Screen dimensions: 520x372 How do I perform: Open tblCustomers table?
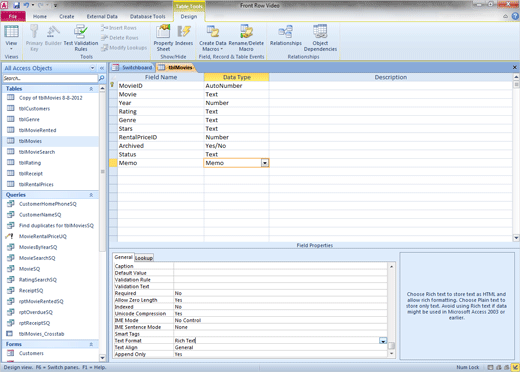coord(34,109)
